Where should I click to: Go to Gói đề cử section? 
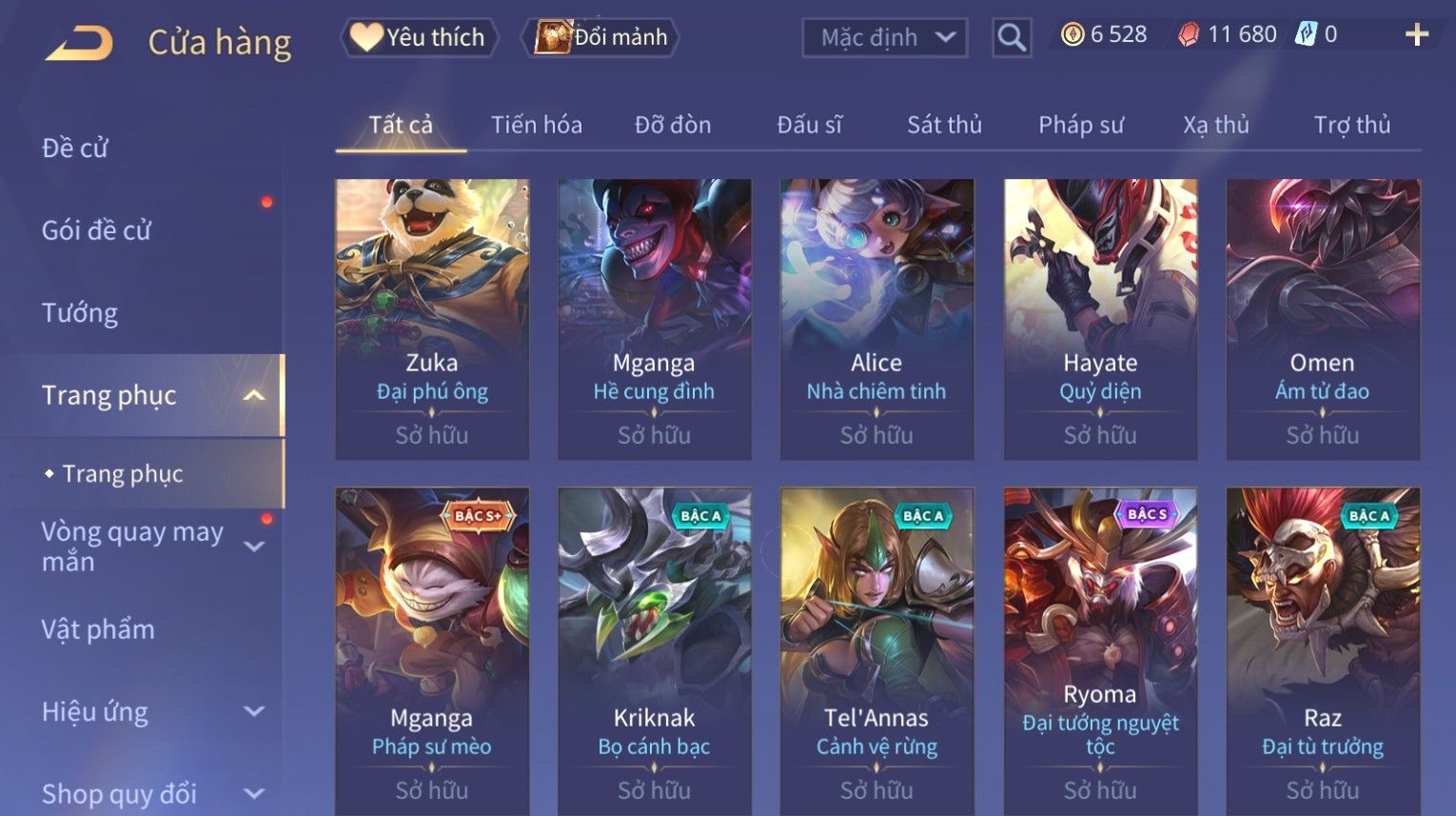click(96, 229)
